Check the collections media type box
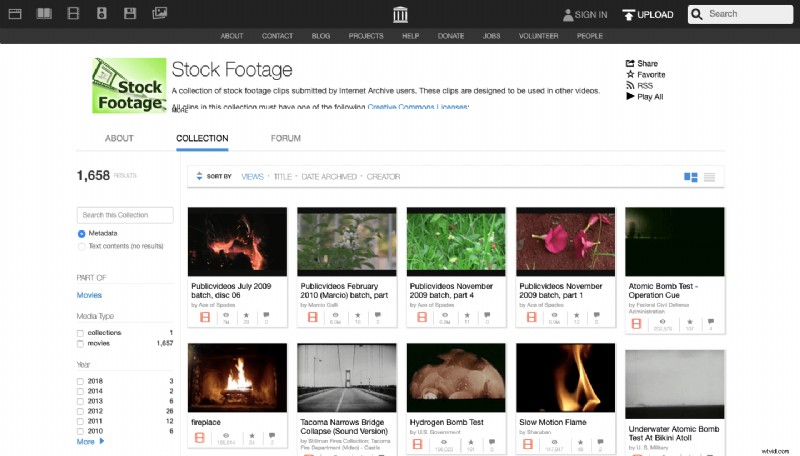Viewport: 800px width, 456px height. click(x=80, y=333)
